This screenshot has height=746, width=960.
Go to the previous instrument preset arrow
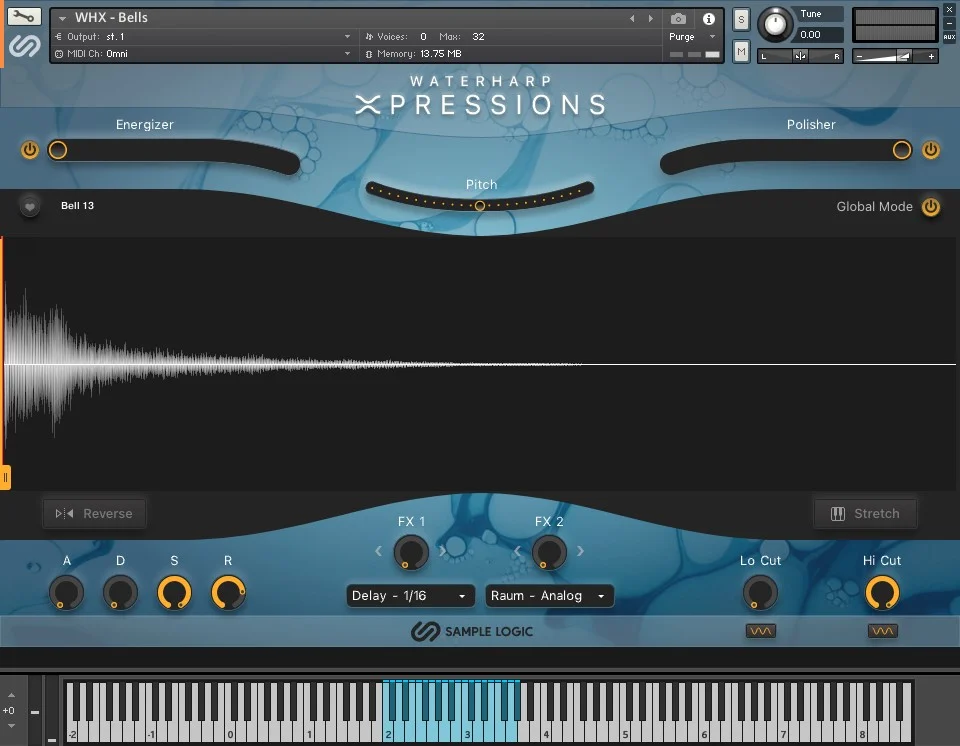pyautogui.click(x=632, y=18)
